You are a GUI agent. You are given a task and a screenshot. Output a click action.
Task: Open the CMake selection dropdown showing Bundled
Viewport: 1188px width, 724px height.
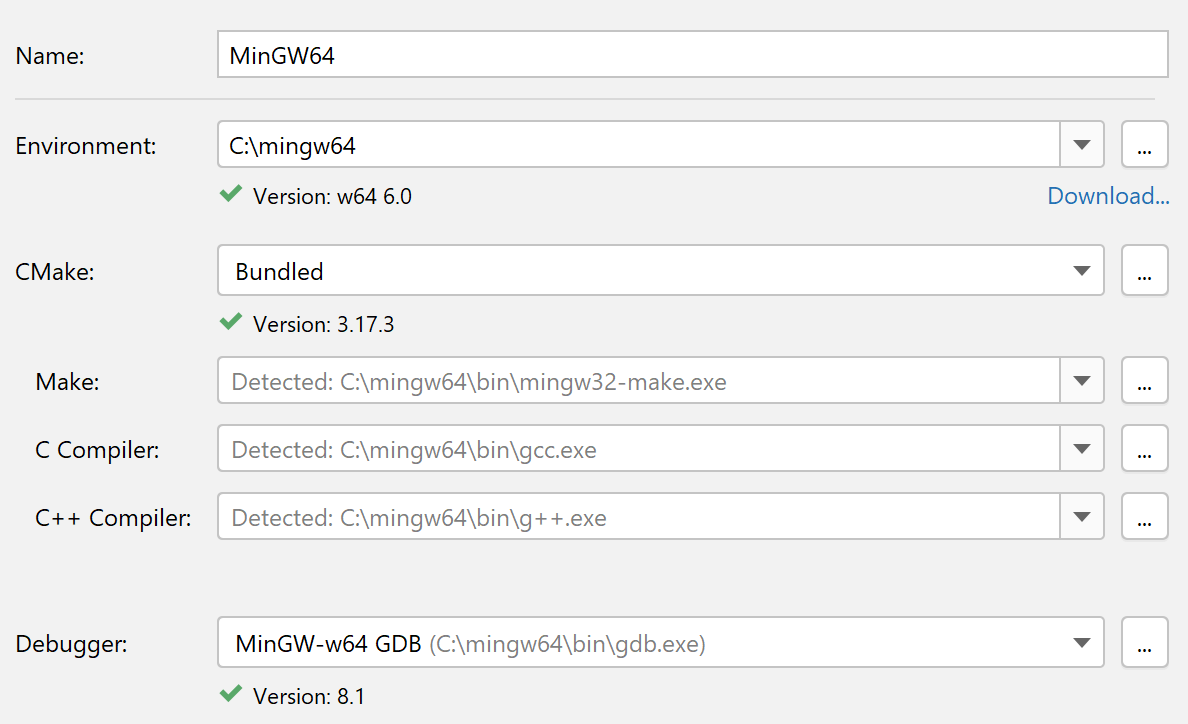coord(1081,270)
